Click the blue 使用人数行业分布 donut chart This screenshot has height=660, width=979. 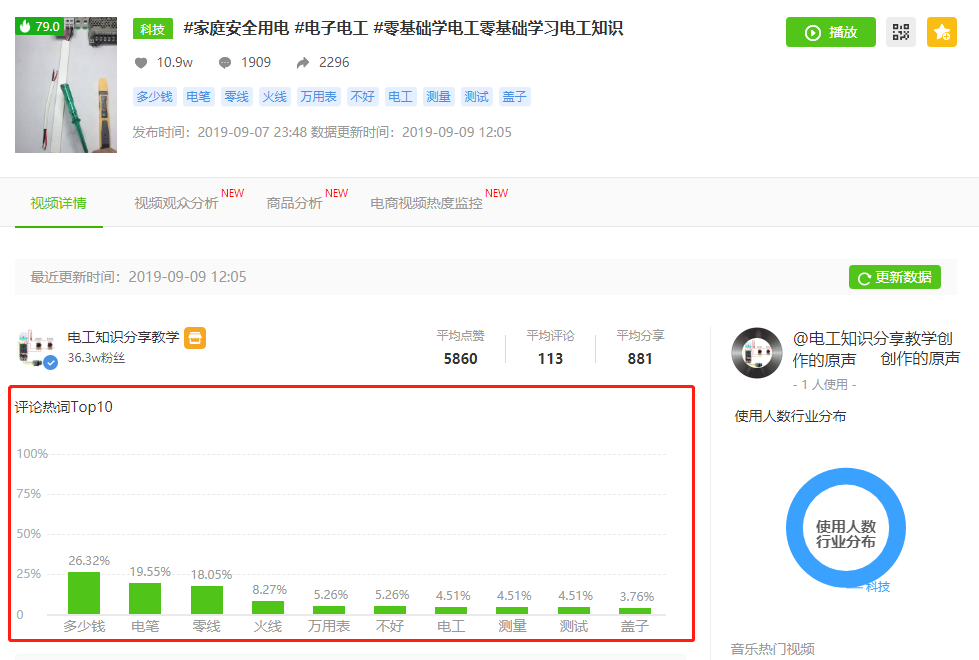[845, 528]
